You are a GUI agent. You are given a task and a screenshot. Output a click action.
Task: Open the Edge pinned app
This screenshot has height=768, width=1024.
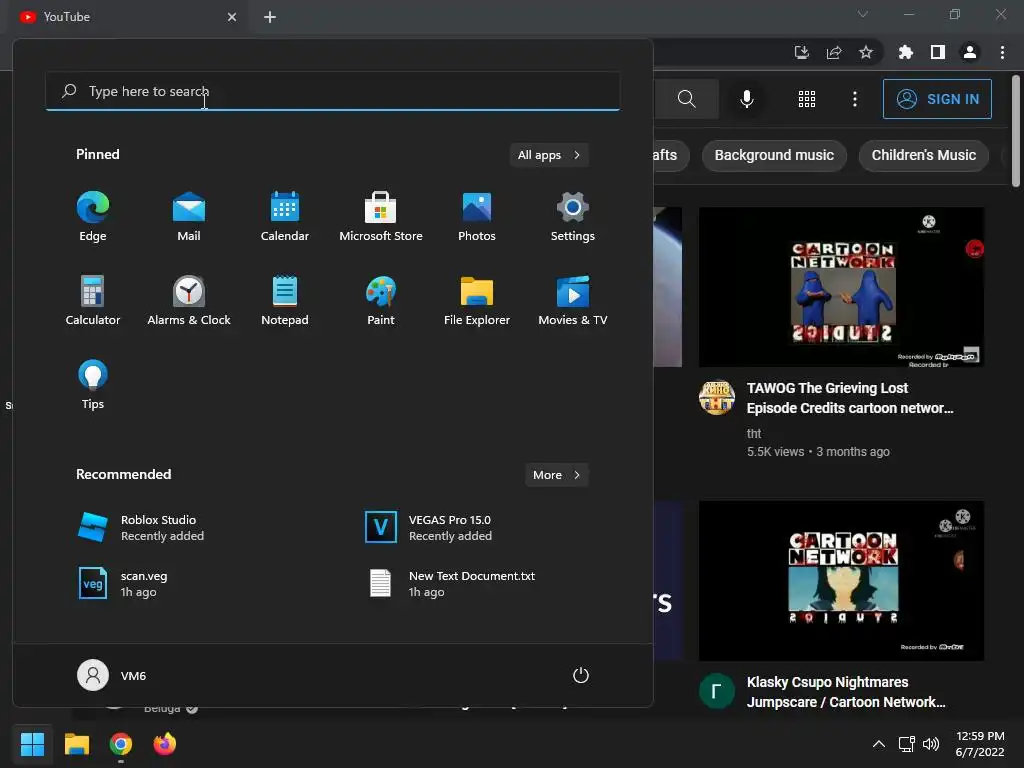[93, 217]
